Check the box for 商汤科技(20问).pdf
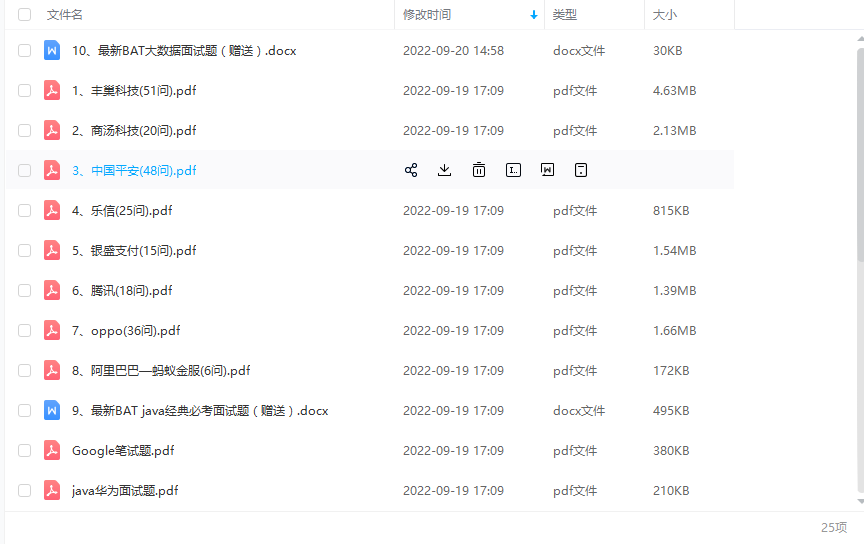The image size is (864, 544). pyautogui.click(x=24, y=131)
